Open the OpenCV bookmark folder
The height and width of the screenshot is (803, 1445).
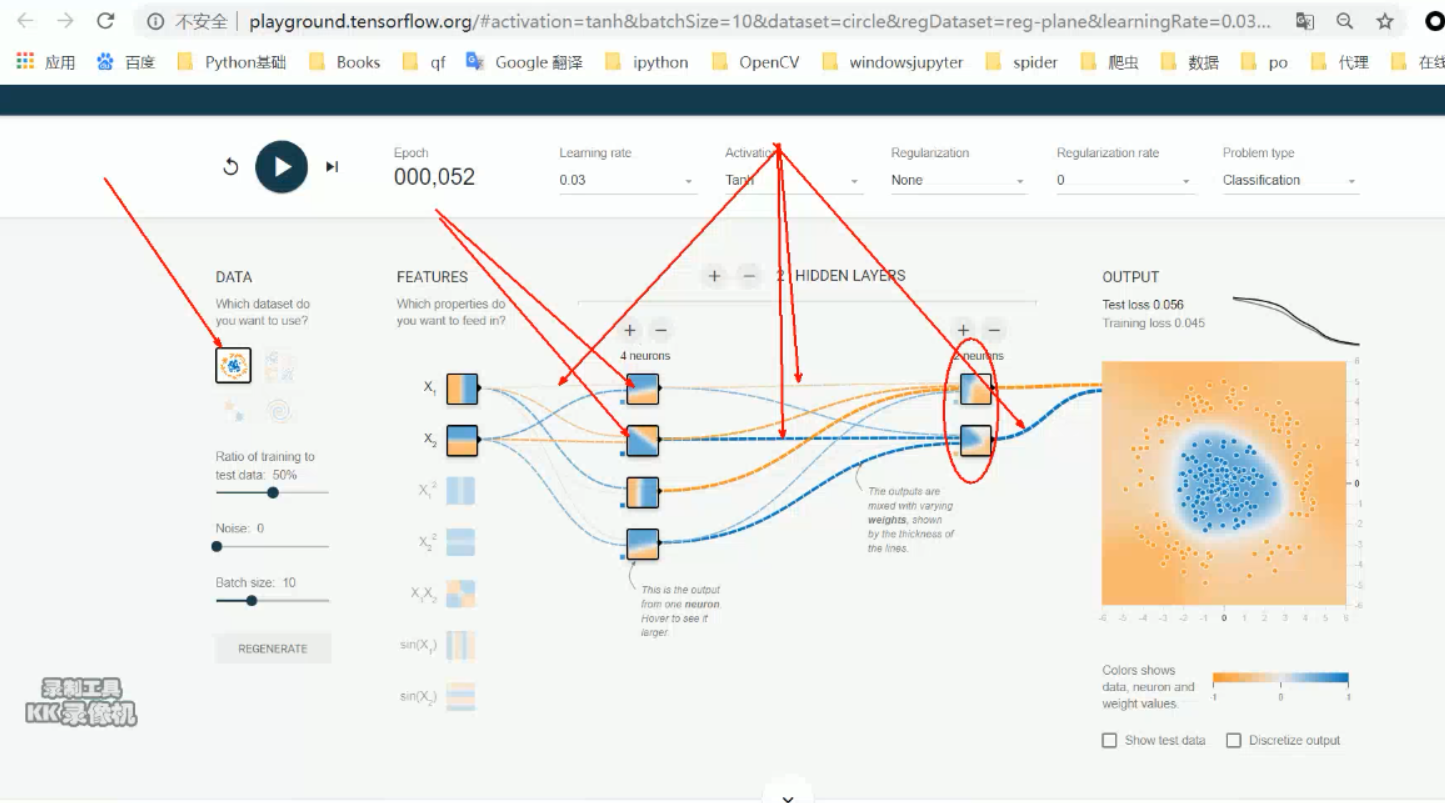756,62
